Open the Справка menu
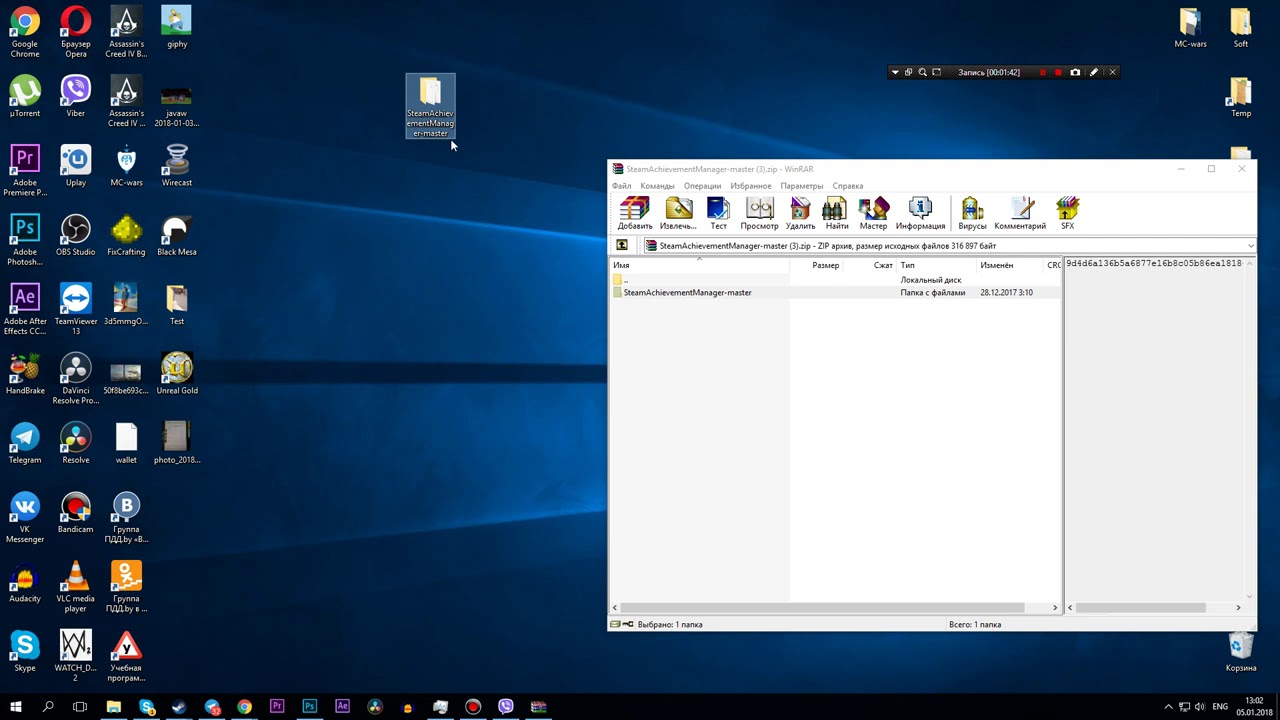Image resolution: width=1280 pixels, height=720 pixels. (847, 186)
